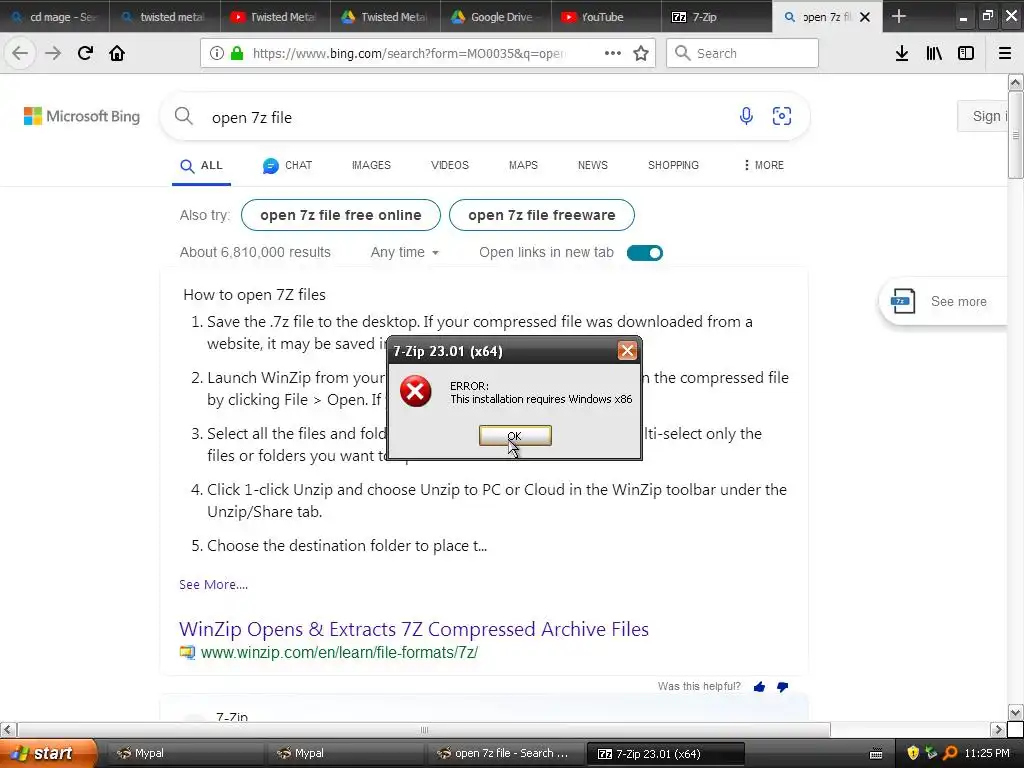This screenshot has width=1024, height=768.
Task: Click the Bing search magnifier icon
Action: [x=184, y=116]
